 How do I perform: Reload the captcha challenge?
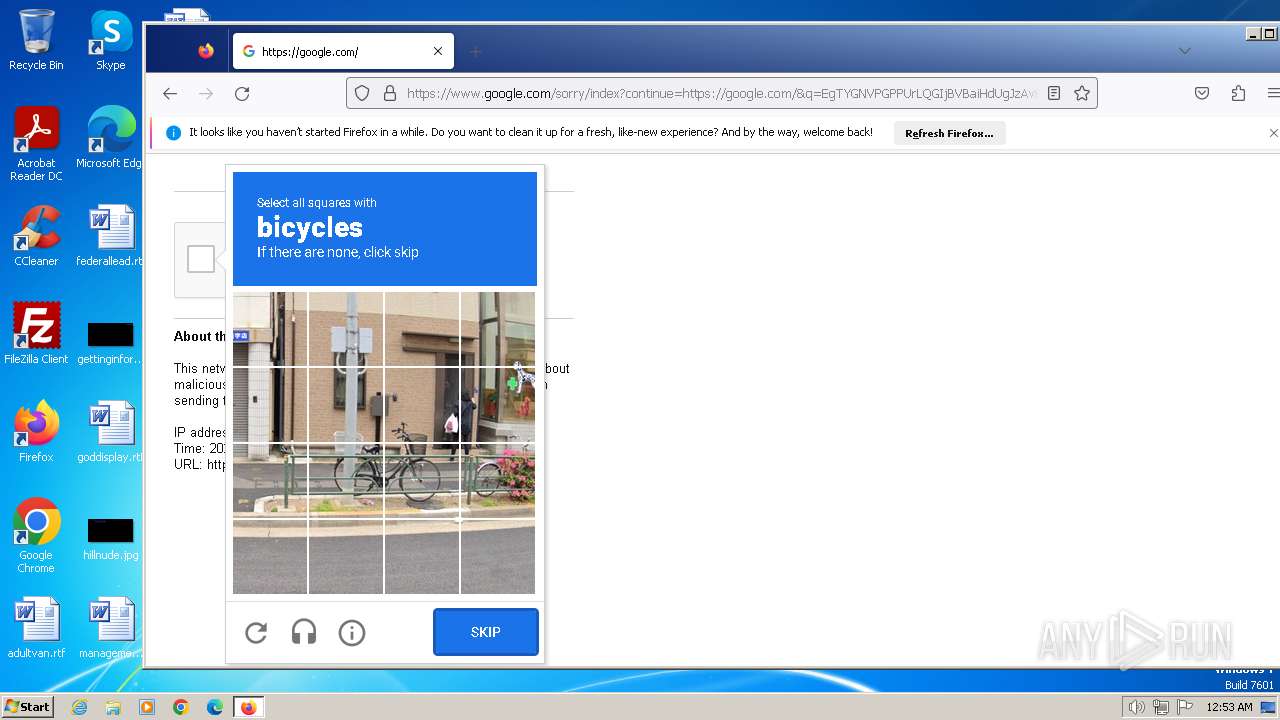tap(256, 632)
